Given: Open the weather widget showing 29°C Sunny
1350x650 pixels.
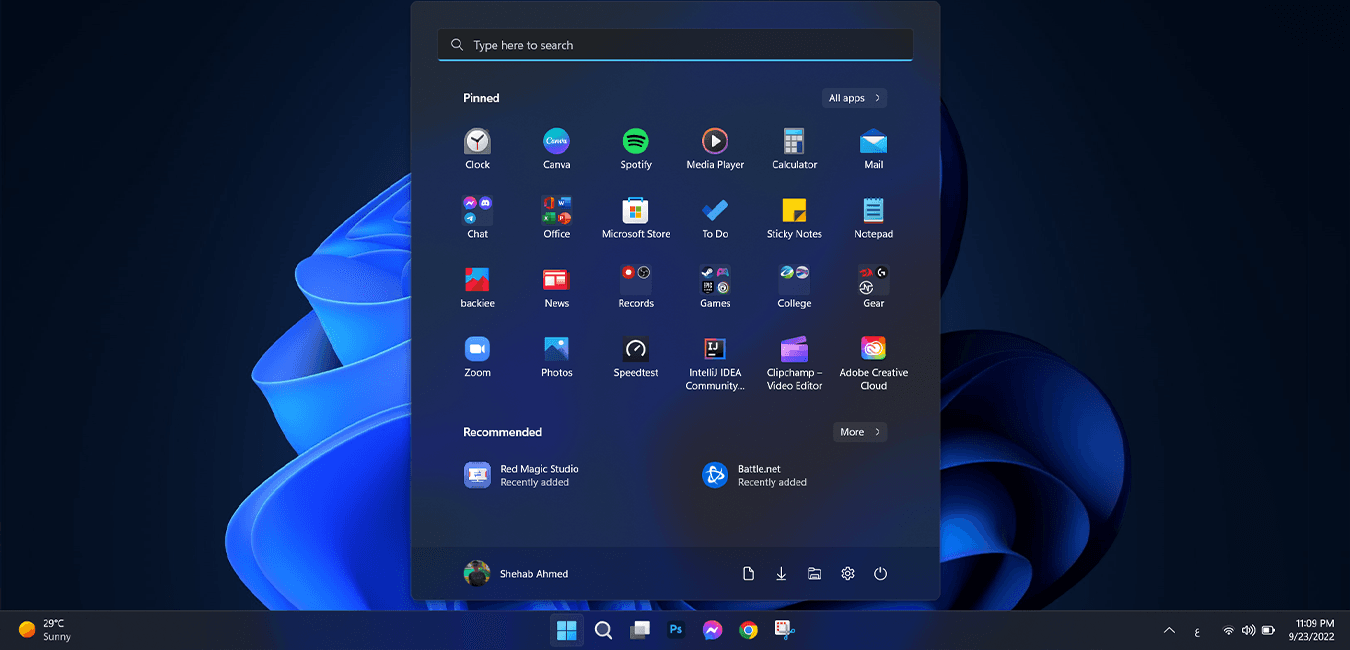Looking at the screenshot, I should click(x=45, y=630).
